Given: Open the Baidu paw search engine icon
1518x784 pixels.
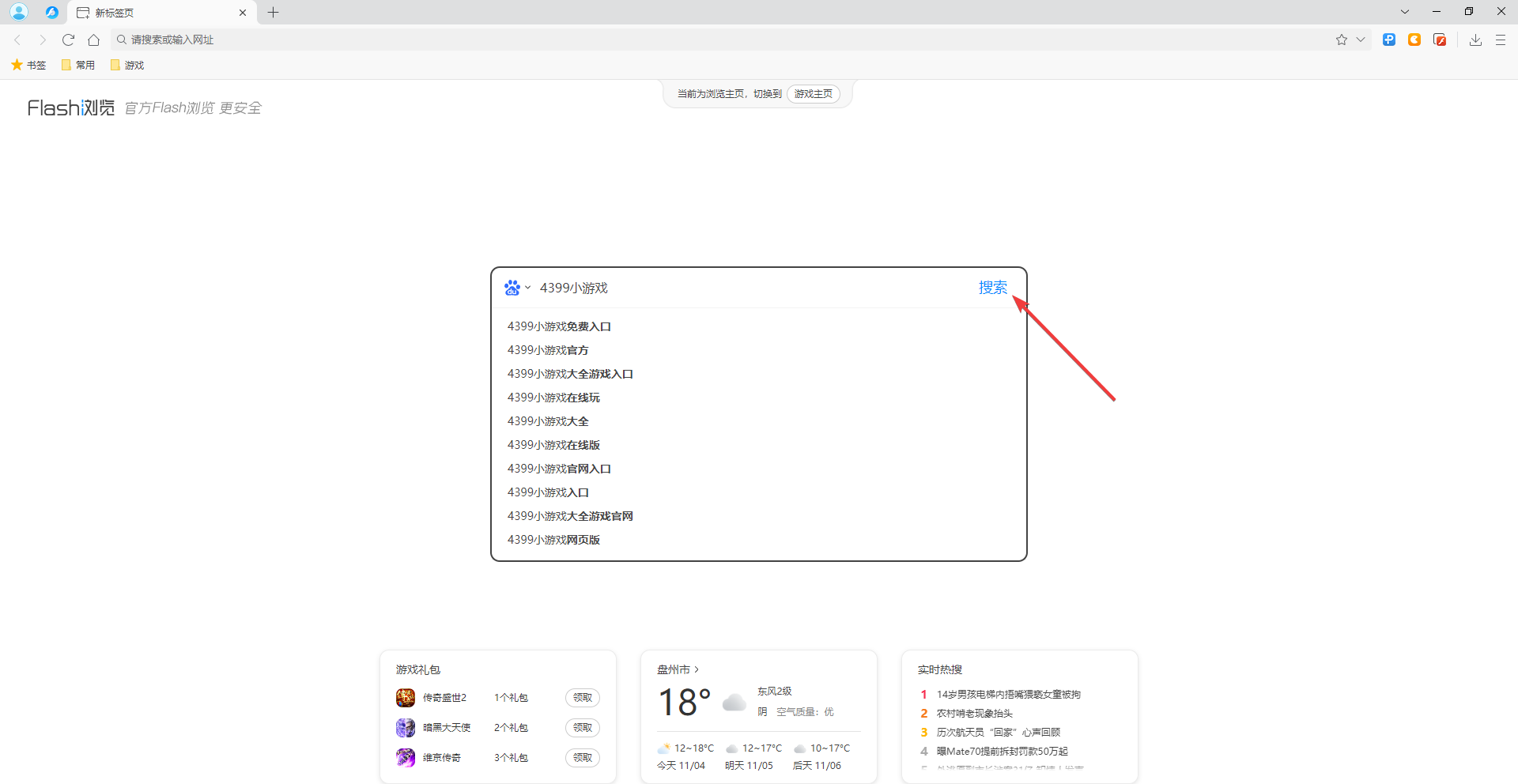Looking at the screenshot, I should (512, 288).
